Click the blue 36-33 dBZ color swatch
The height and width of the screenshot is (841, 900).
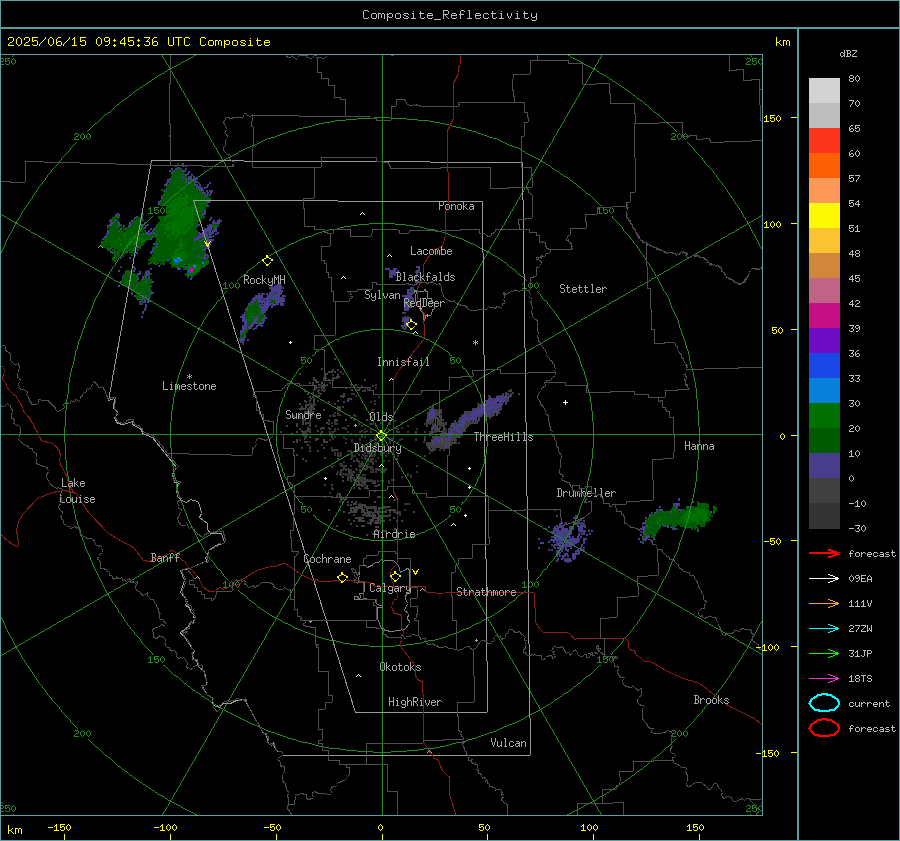point(824,366)
